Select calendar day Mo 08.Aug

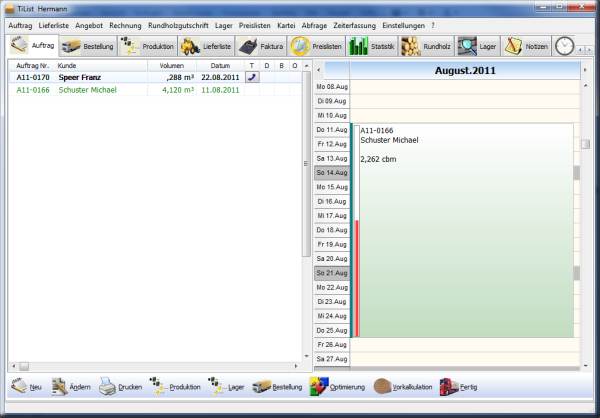[x=332, y=87]
